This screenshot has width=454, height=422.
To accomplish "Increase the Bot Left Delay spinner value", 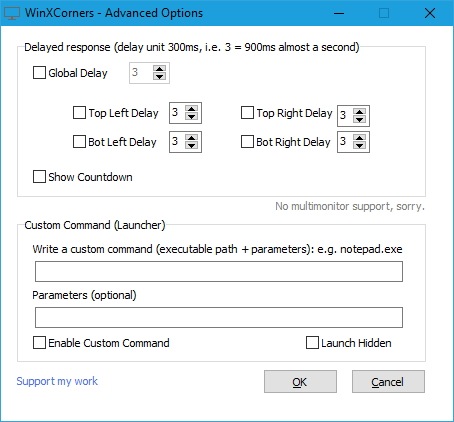I will tap(191, 138).
